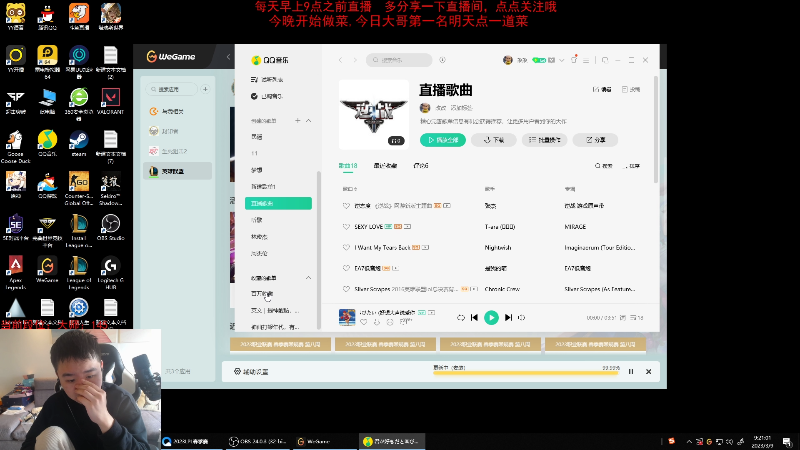Like the currently playing song in player bar

click(x=364, y=322)
